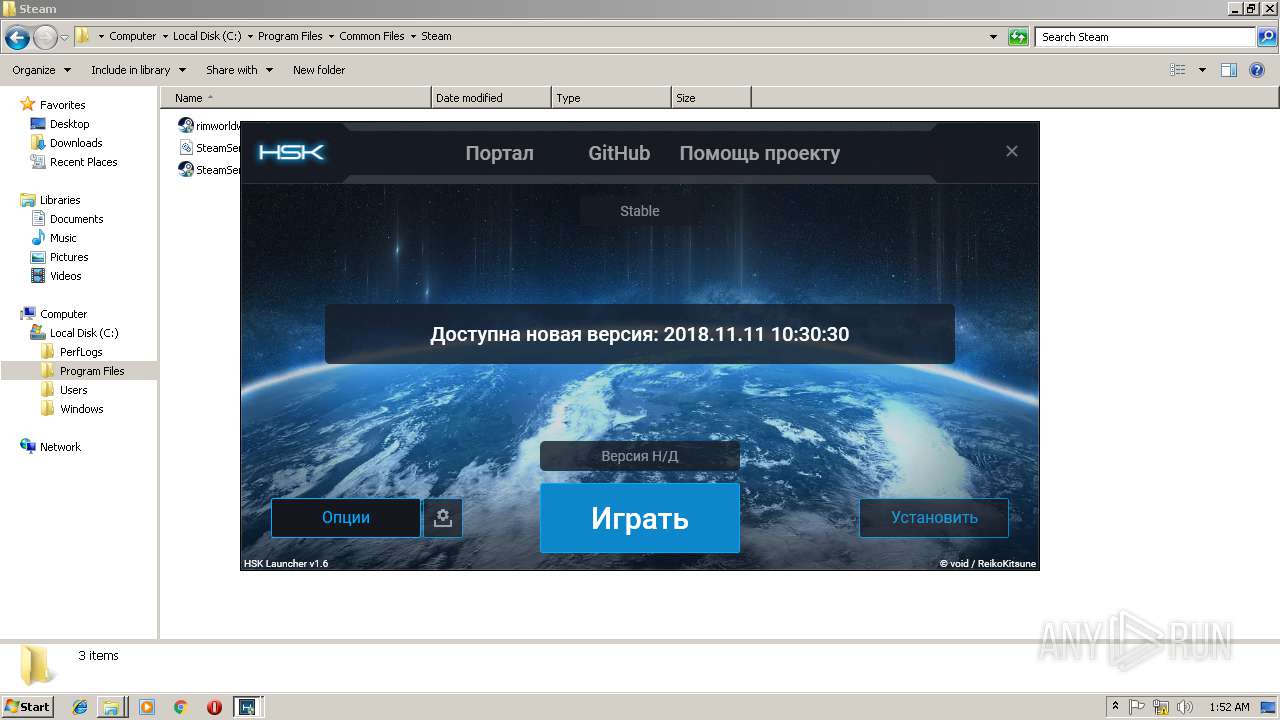1280x720 pixels.
Task: Select Network in navigation pane
Action: click(60, 447)
